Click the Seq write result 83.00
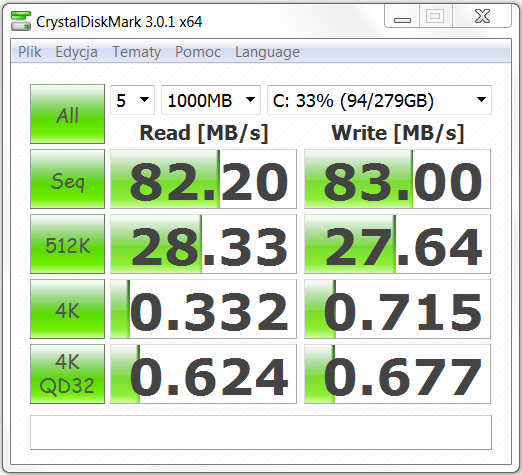522x475 pixels. click(x=397, y=179)
